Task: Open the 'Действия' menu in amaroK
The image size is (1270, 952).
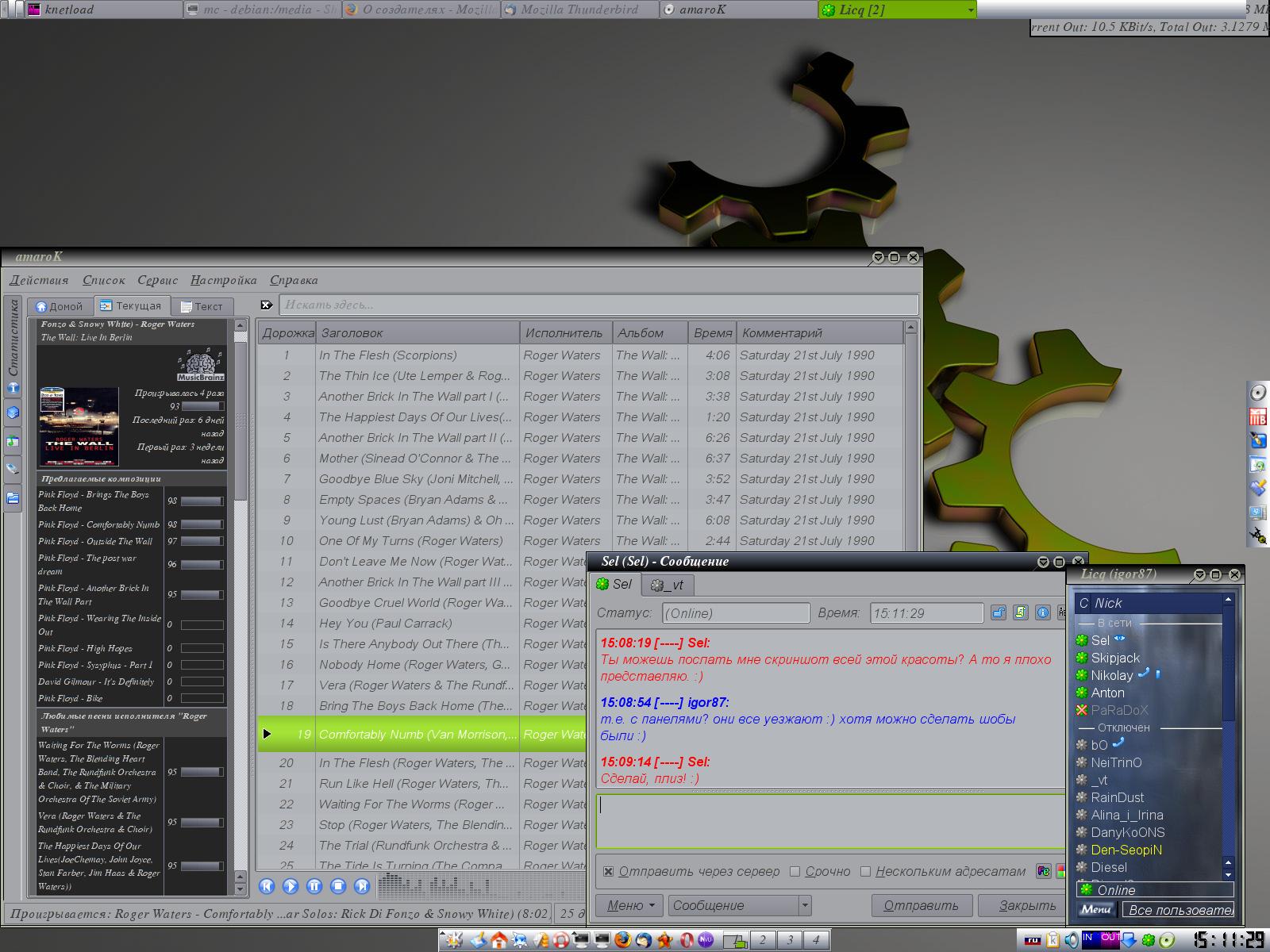Action: pyautogui.click(x=39, y=280)
